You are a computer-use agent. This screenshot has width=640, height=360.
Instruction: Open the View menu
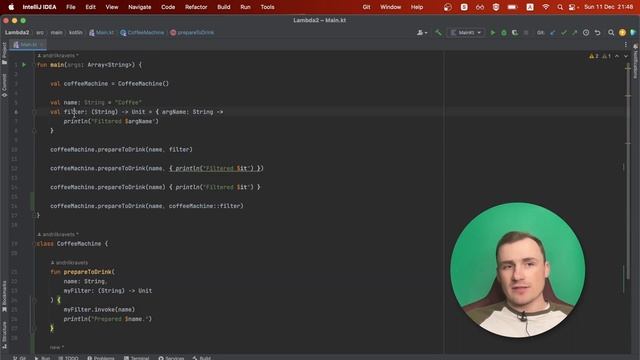112,7
